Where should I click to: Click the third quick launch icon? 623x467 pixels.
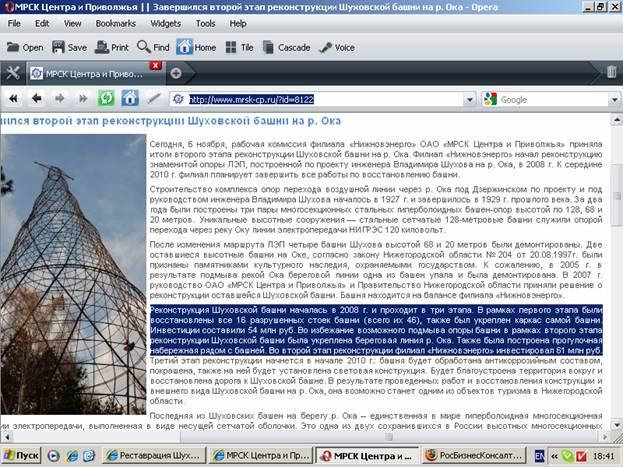pos(89,455)
